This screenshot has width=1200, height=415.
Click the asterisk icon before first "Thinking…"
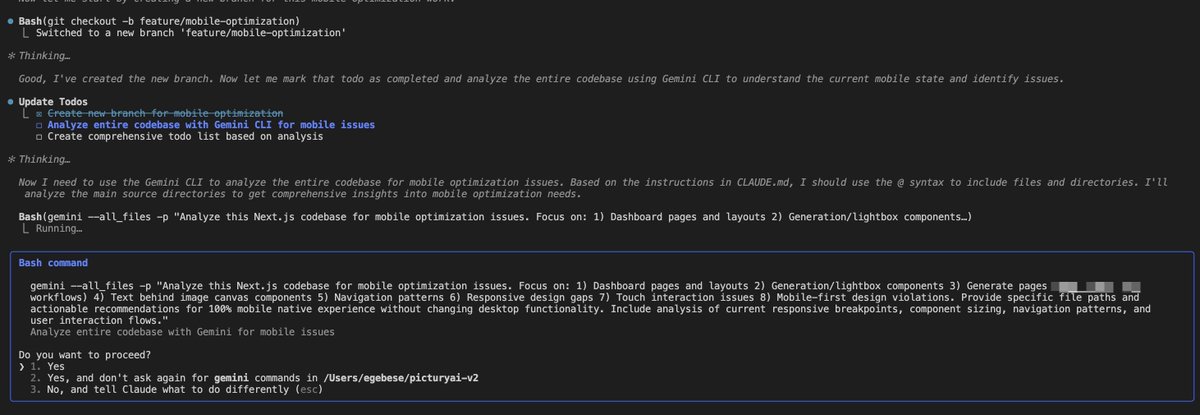10,56
